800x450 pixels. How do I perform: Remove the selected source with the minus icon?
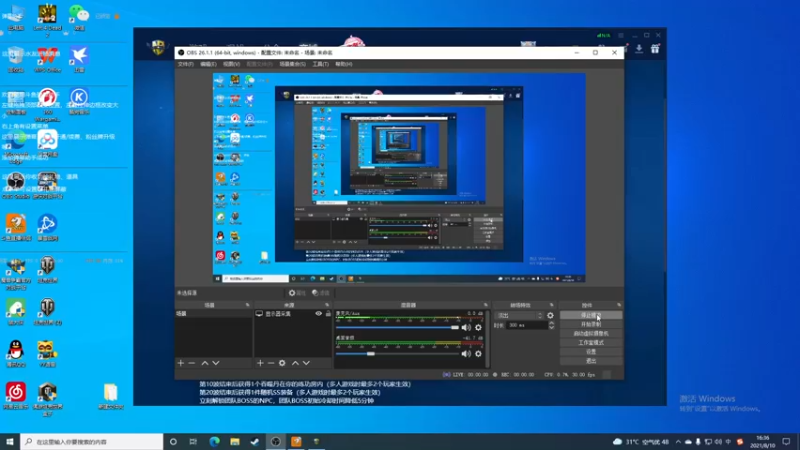[271, 363]
